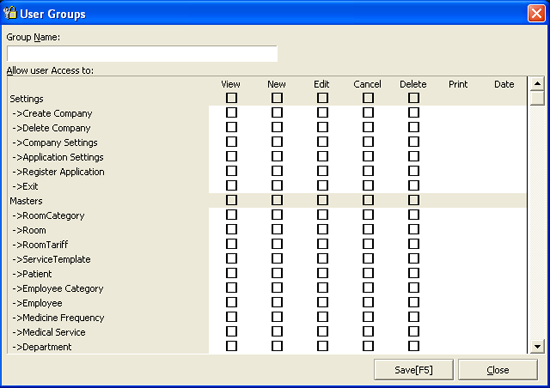Check New for Settings row

277,98
